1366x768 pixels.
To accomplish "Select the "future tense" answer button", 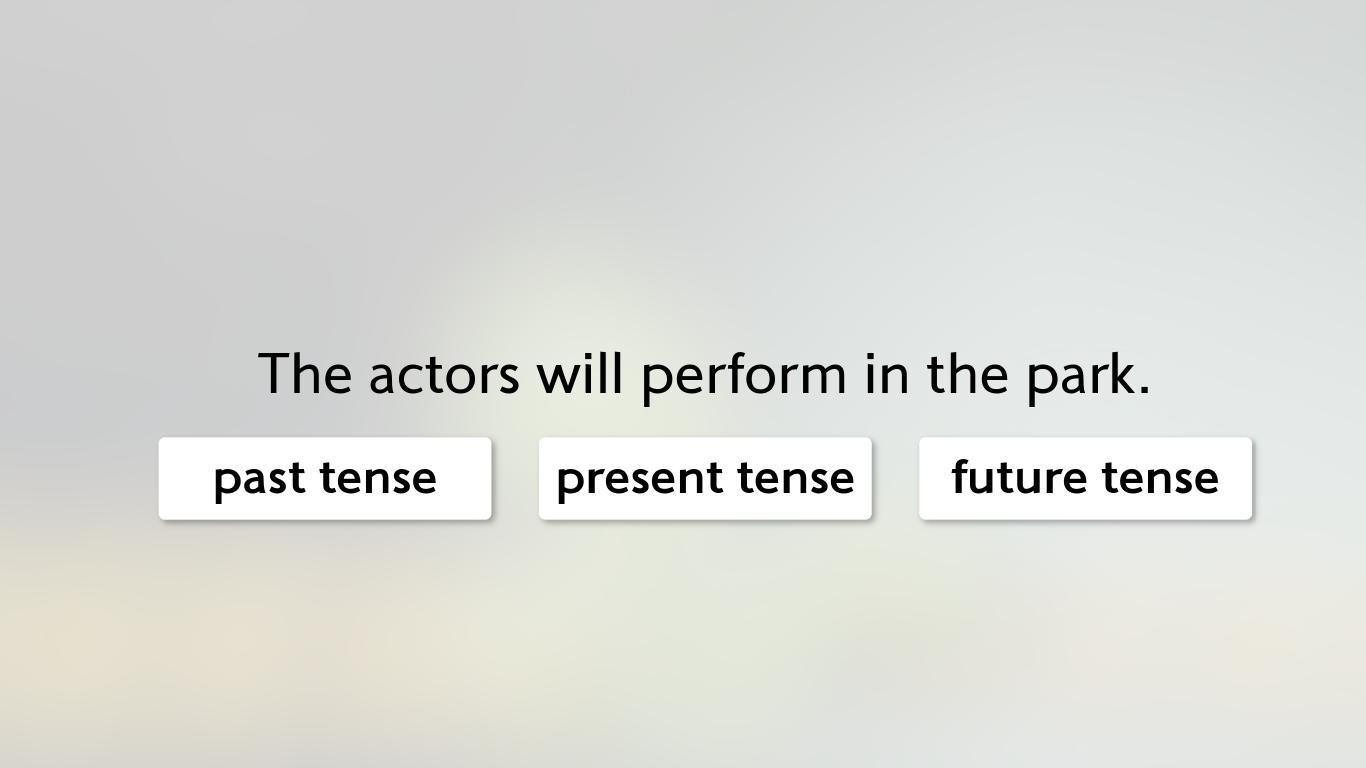I will tap(1085, 478).
